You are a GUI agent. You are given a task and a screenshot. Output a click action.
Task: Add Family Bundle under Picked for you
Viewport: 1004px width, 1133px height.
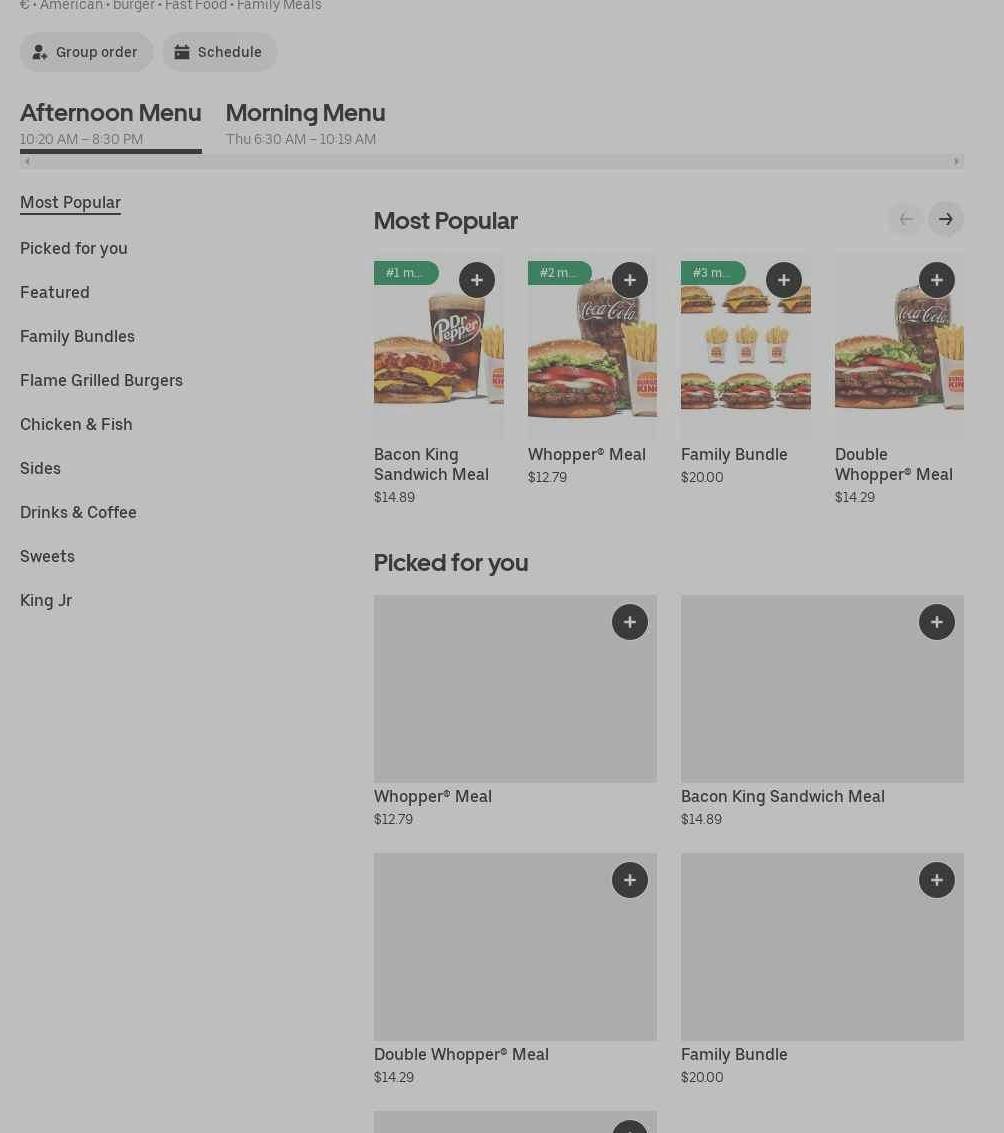click(936, 880)
